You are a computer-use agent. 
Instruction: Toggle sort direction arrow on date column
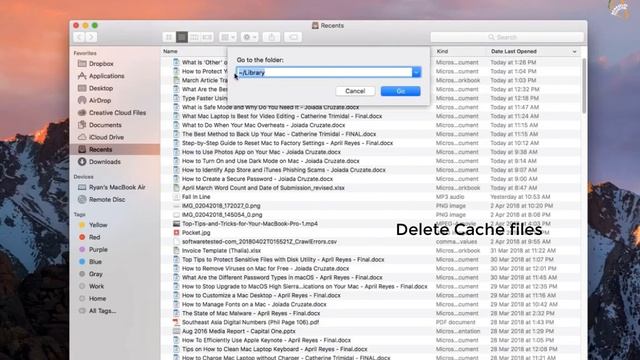click(x=574, y=52)
